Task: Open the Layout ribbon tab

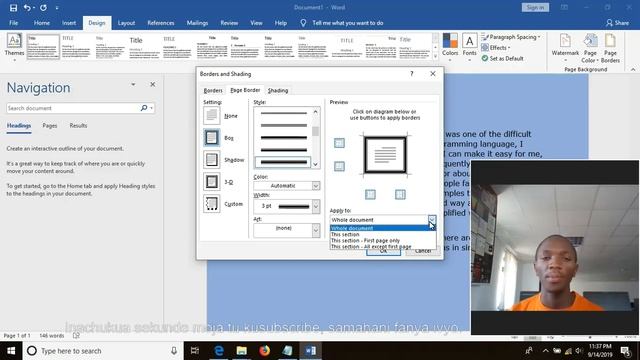Action: click(x=126, y=23)
